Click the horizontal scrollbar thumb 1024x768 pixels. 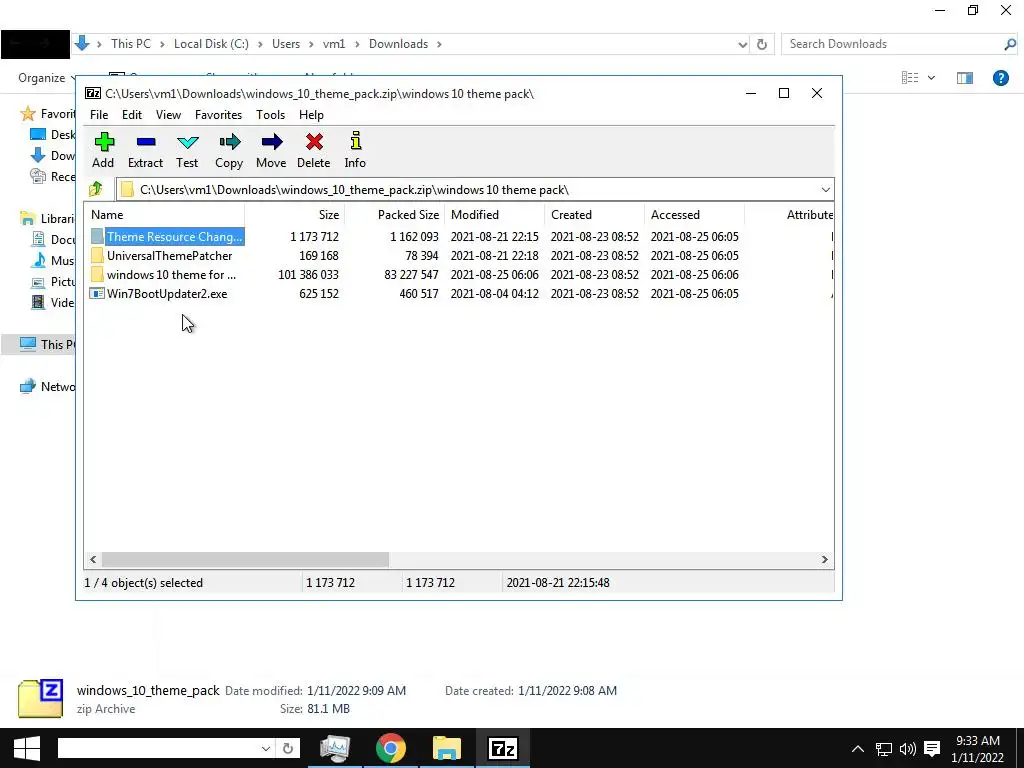tap(245, 560)
